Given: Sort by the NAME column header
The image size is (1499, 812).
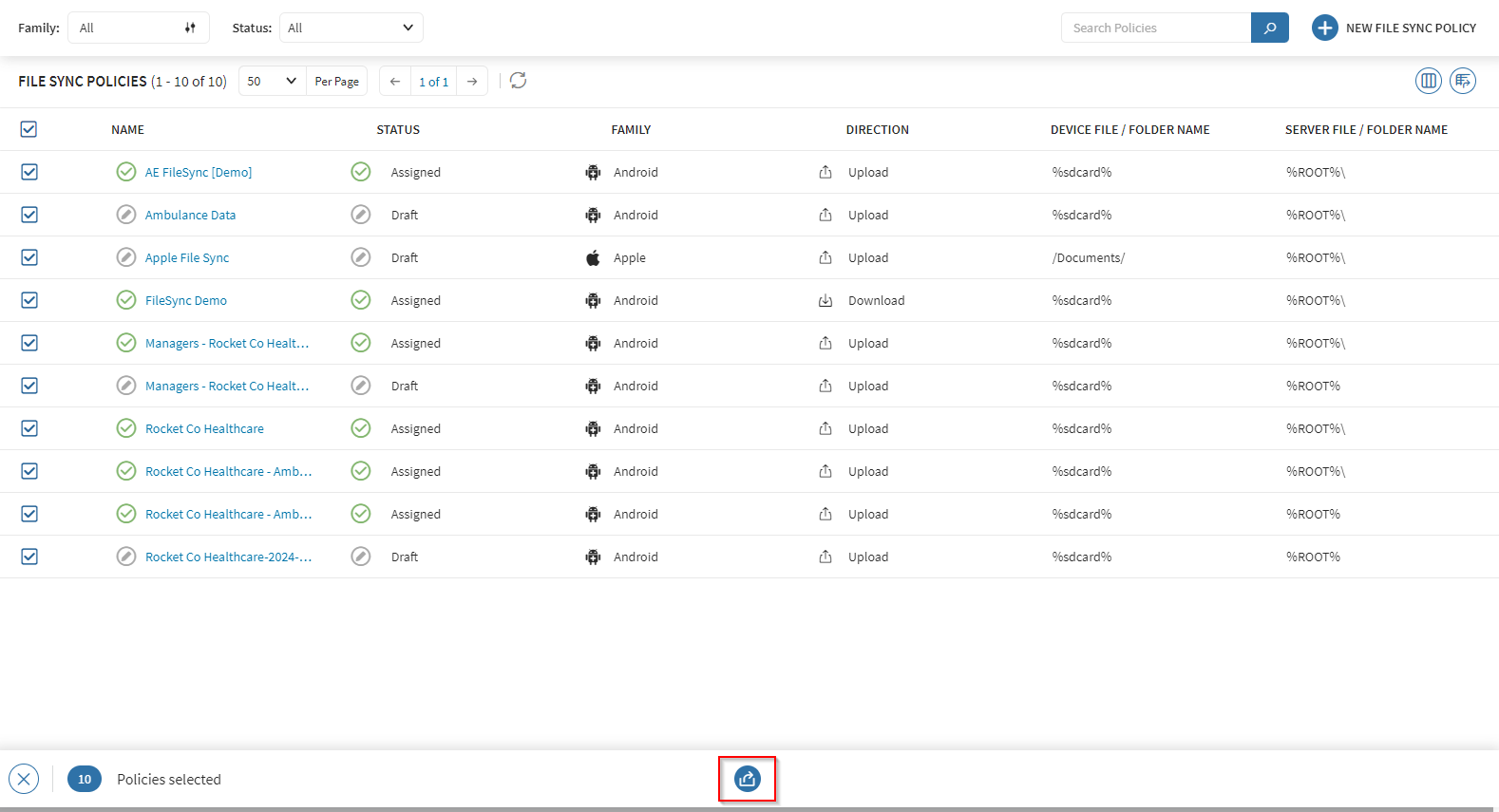Looking at the screenshot, I should [127, 130].
